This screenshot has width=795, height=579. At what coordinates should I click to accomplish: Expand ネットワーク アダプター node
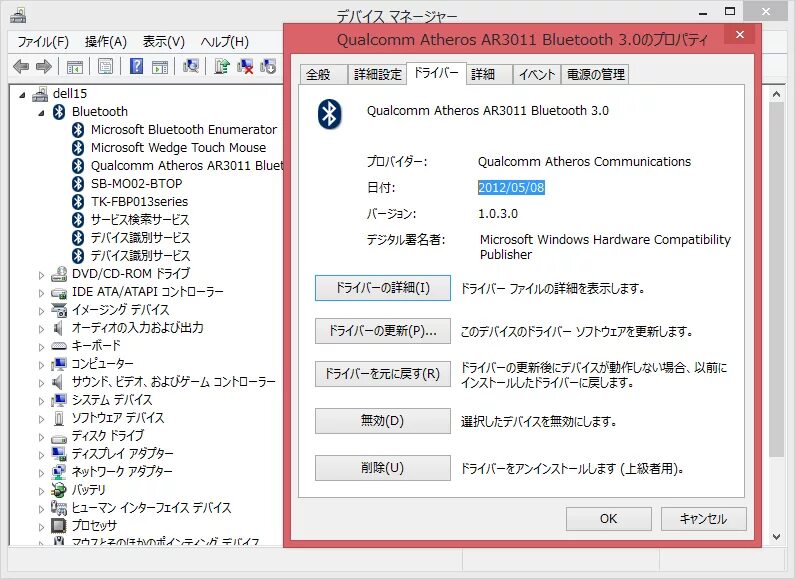(42, 473)
